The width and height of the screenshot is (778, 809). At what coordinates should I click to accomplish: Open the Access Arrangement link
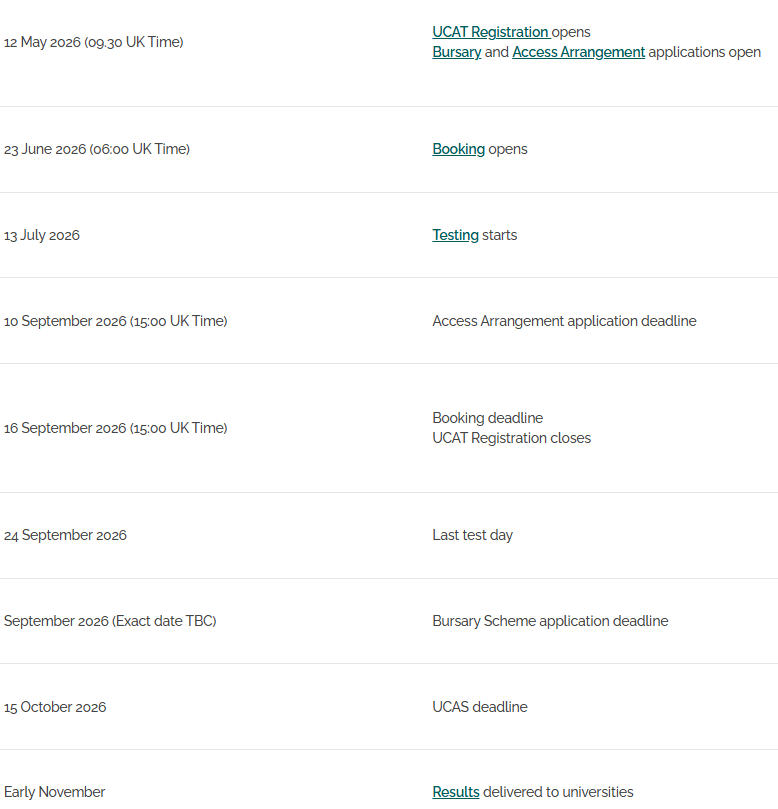point(578,52)
